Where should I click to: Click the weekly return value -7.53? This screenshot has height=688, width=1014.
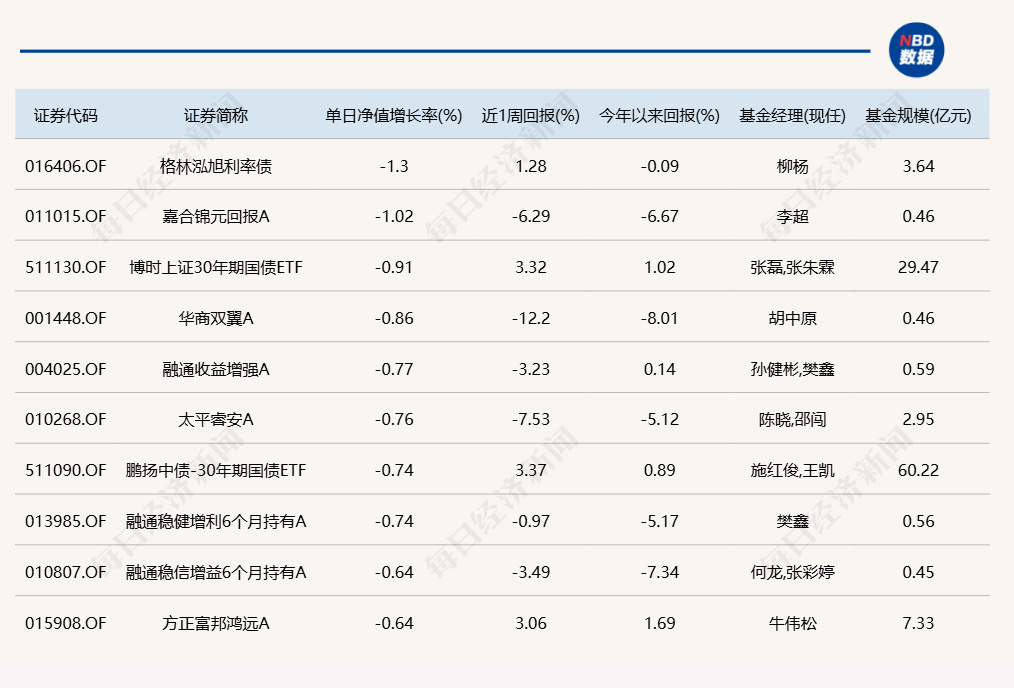[x=531, y=420]
